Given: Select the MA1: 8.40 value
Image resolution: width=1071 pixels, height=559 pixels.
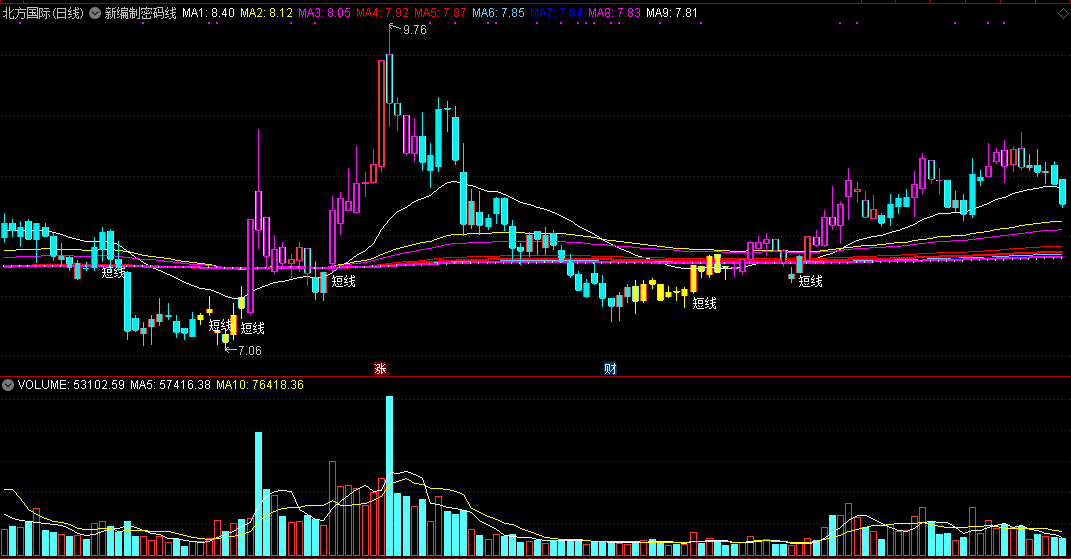Looking at the screenshot, I should [x=208, y=13].
